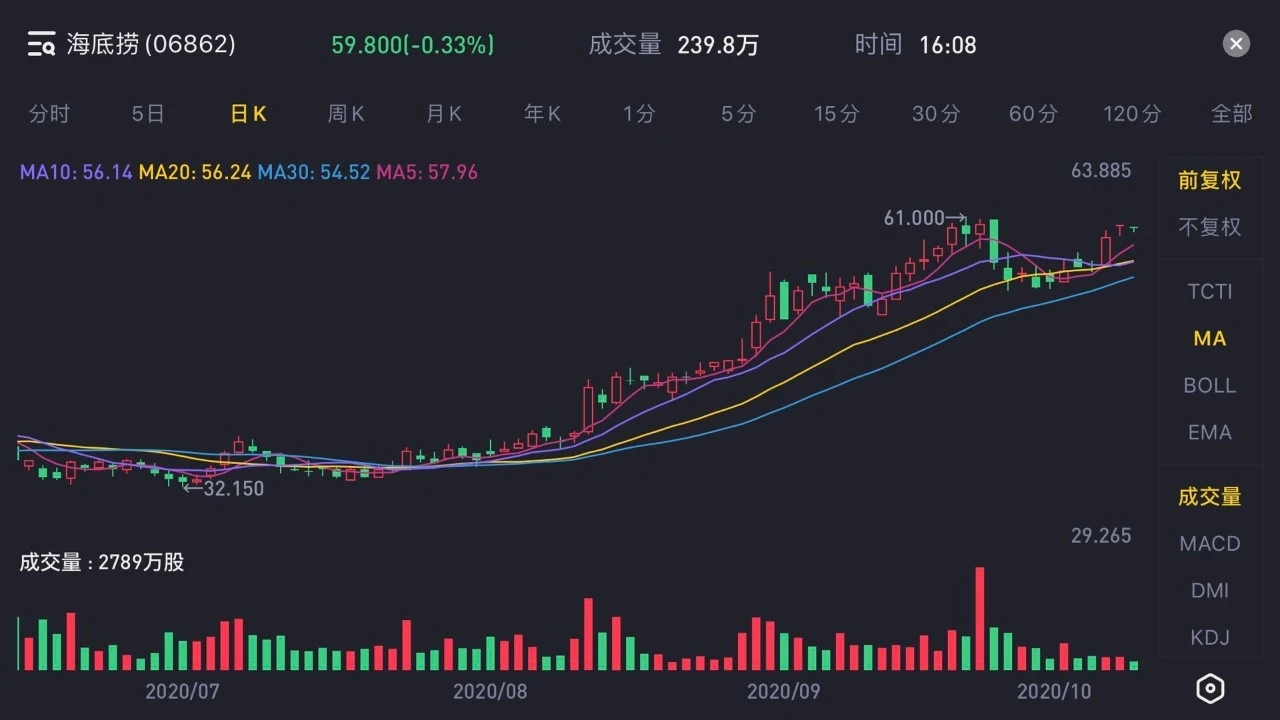Open the stock search list icon

click(x=41, y=44)
